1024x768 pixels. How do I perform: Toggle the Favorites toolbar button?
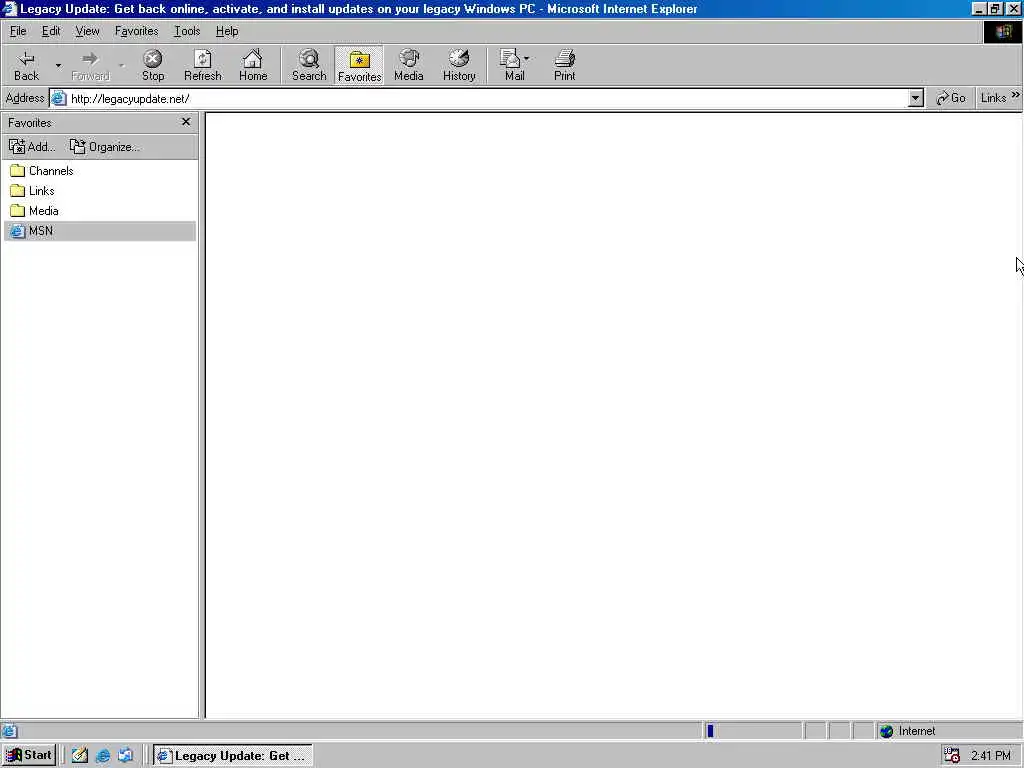359,65
